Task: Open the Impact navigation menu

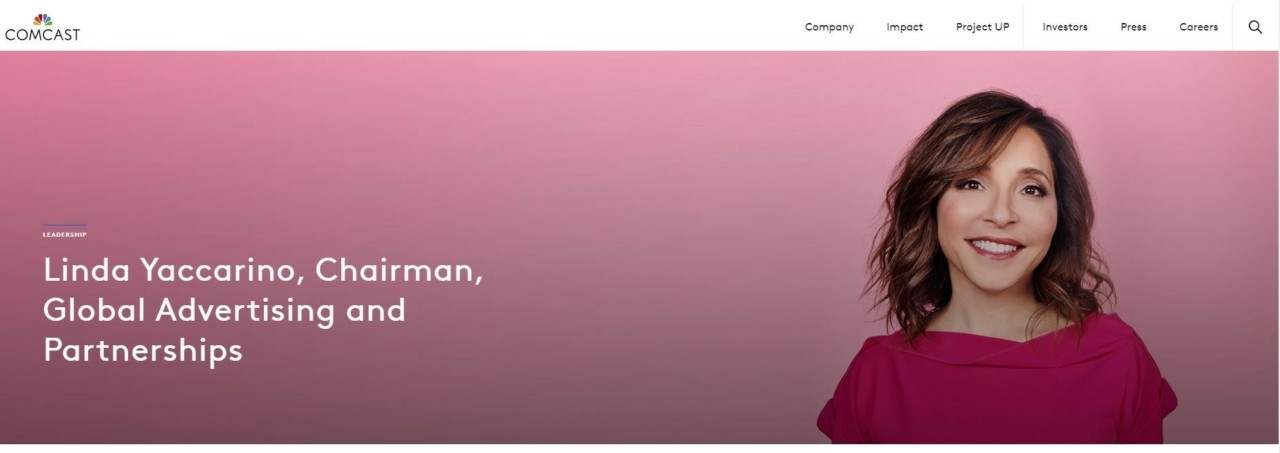Action: (904, 27)
